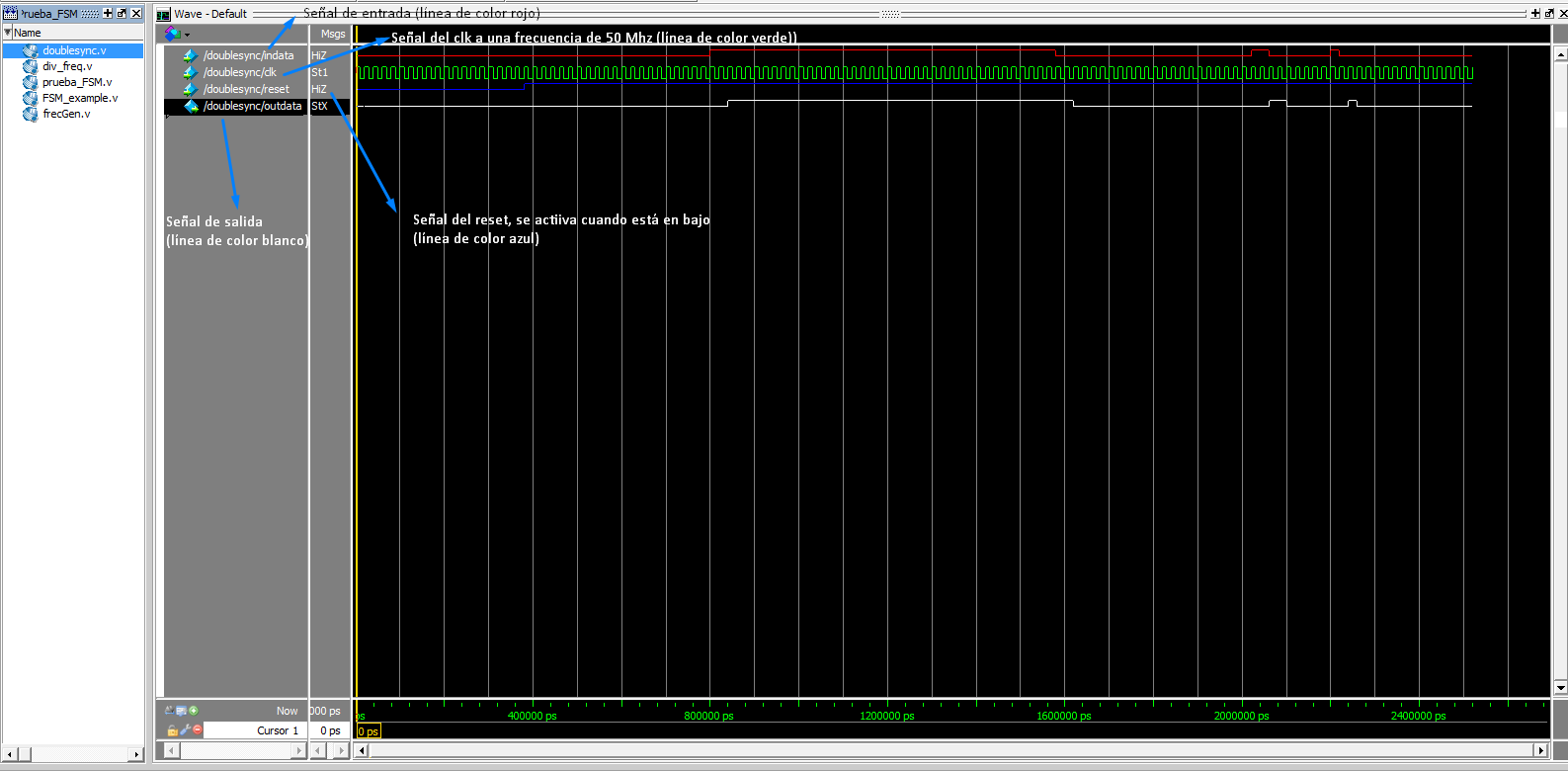Screen dimensions: 1568x771
Task: Undock the project panel
Action: [x=122, y=14]
